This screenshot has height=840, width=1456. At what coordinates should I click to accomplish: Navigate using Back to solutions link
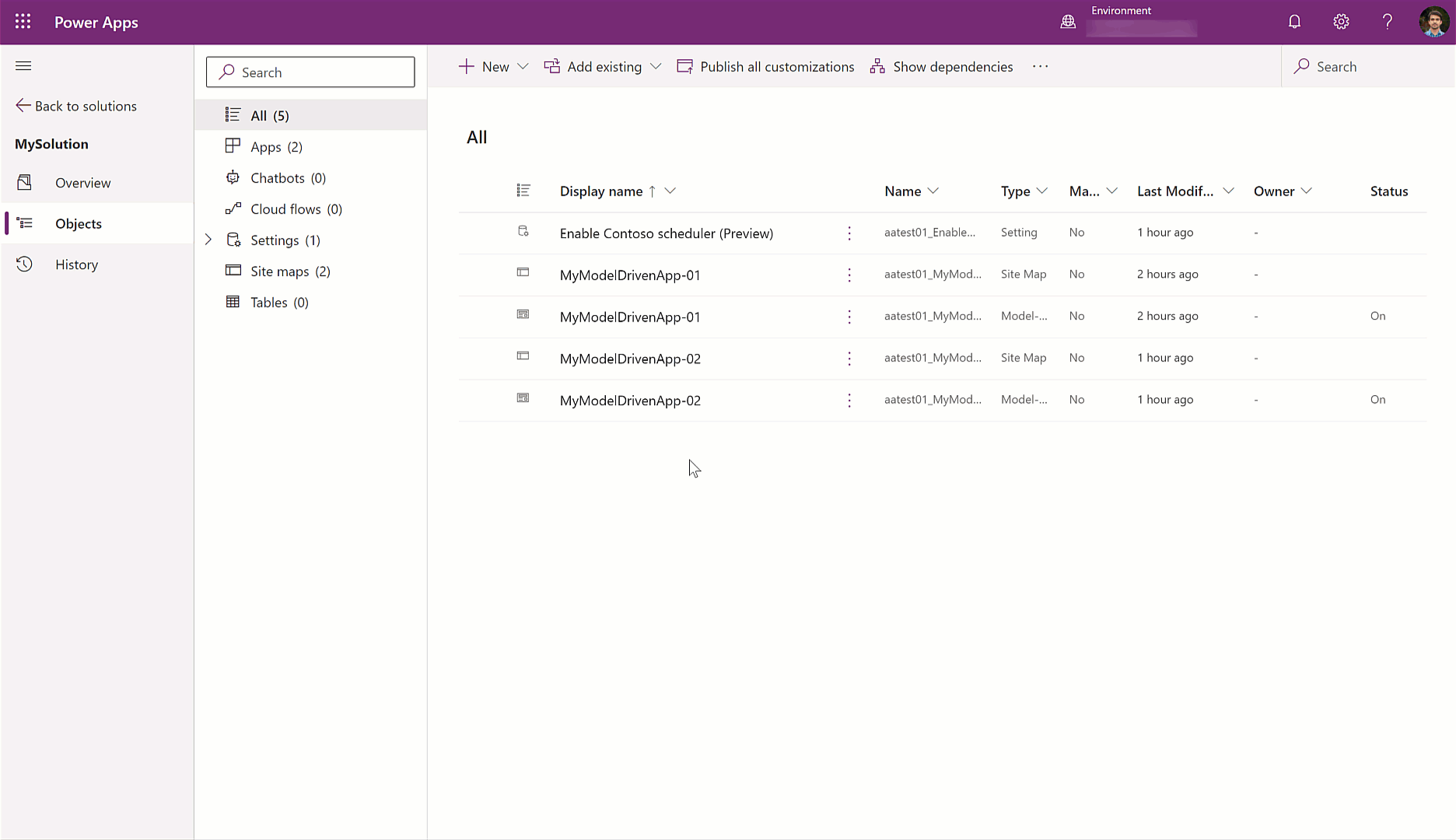pos(75,106)
